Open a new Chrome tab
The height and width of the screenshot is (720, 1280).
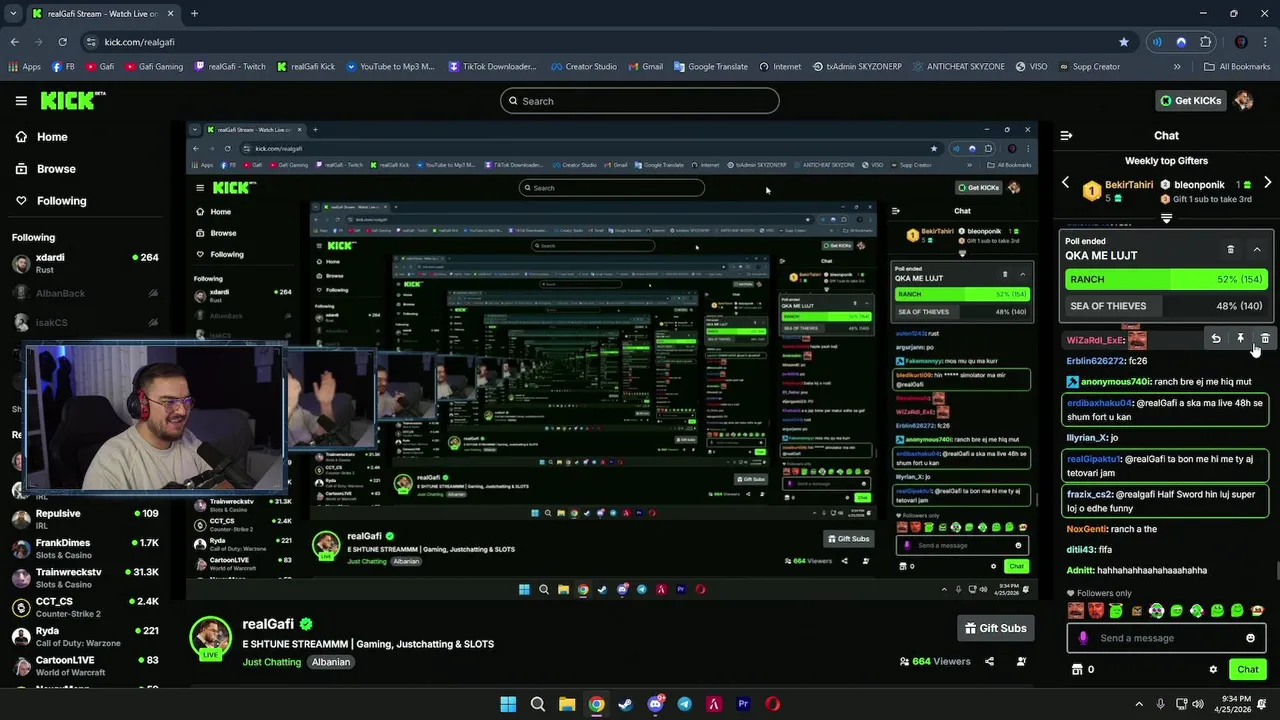[x=194, y=14]
